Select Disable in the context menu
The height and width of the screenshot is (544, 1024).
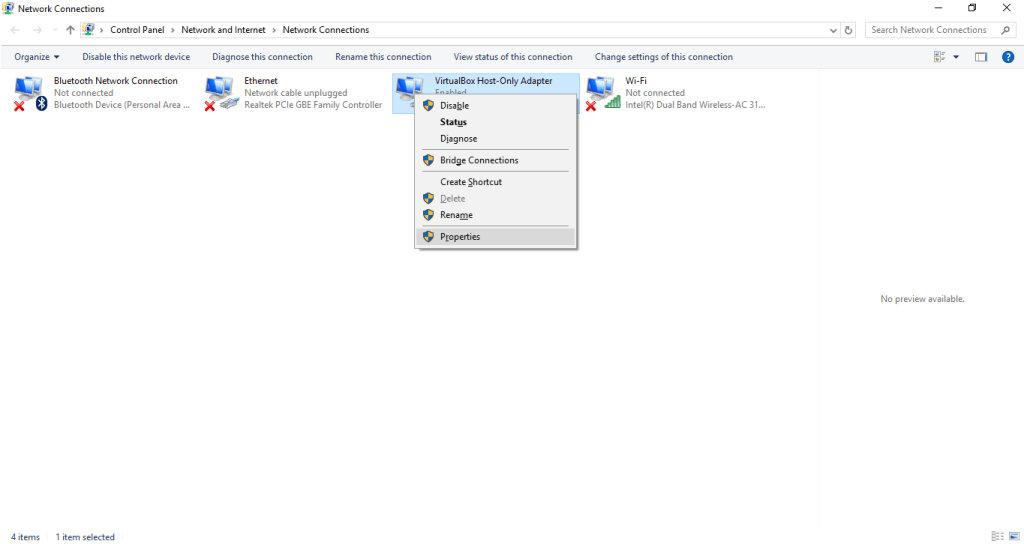[454, 105]
